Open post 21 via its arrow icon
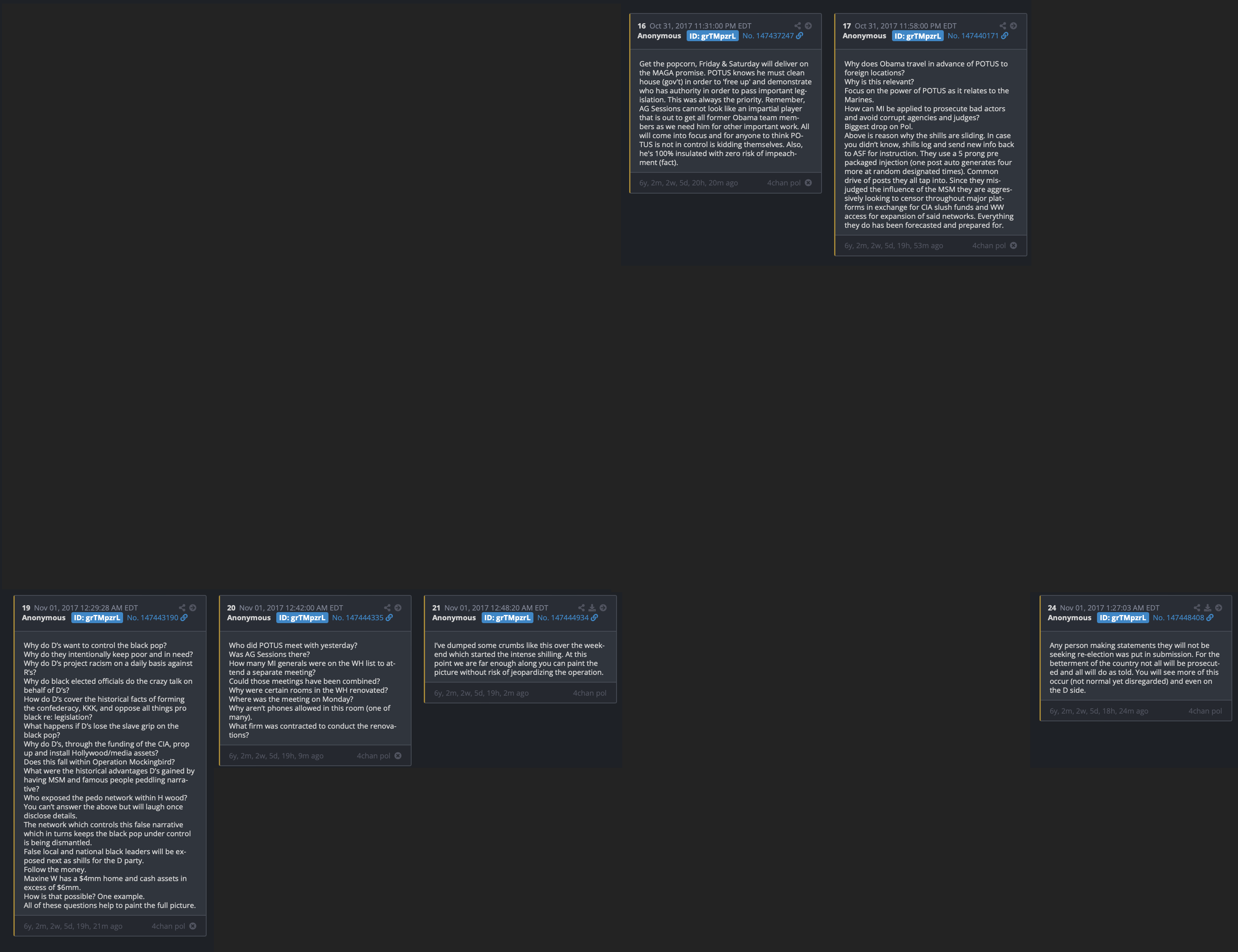1238x952 pixels. [603, 608]
